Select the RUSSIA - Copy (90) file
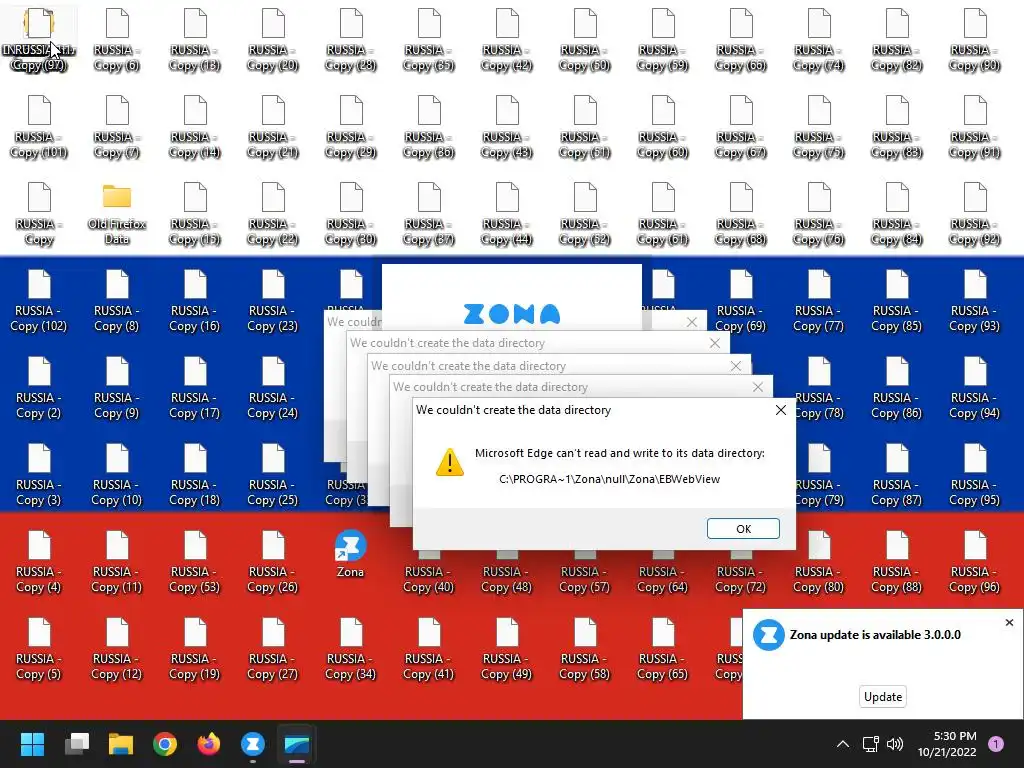The height and width of the screenshot is (768, 1024). coord(974,40)
